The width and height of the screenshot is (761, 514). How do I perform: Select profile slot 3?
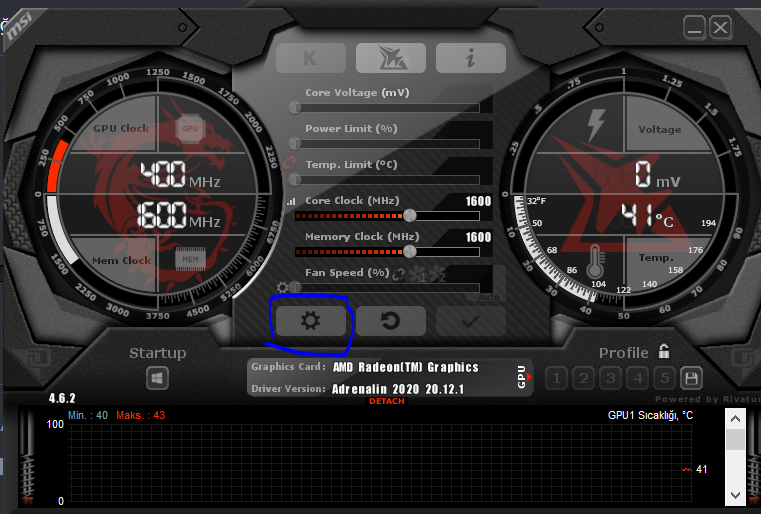tap(611, 378)
